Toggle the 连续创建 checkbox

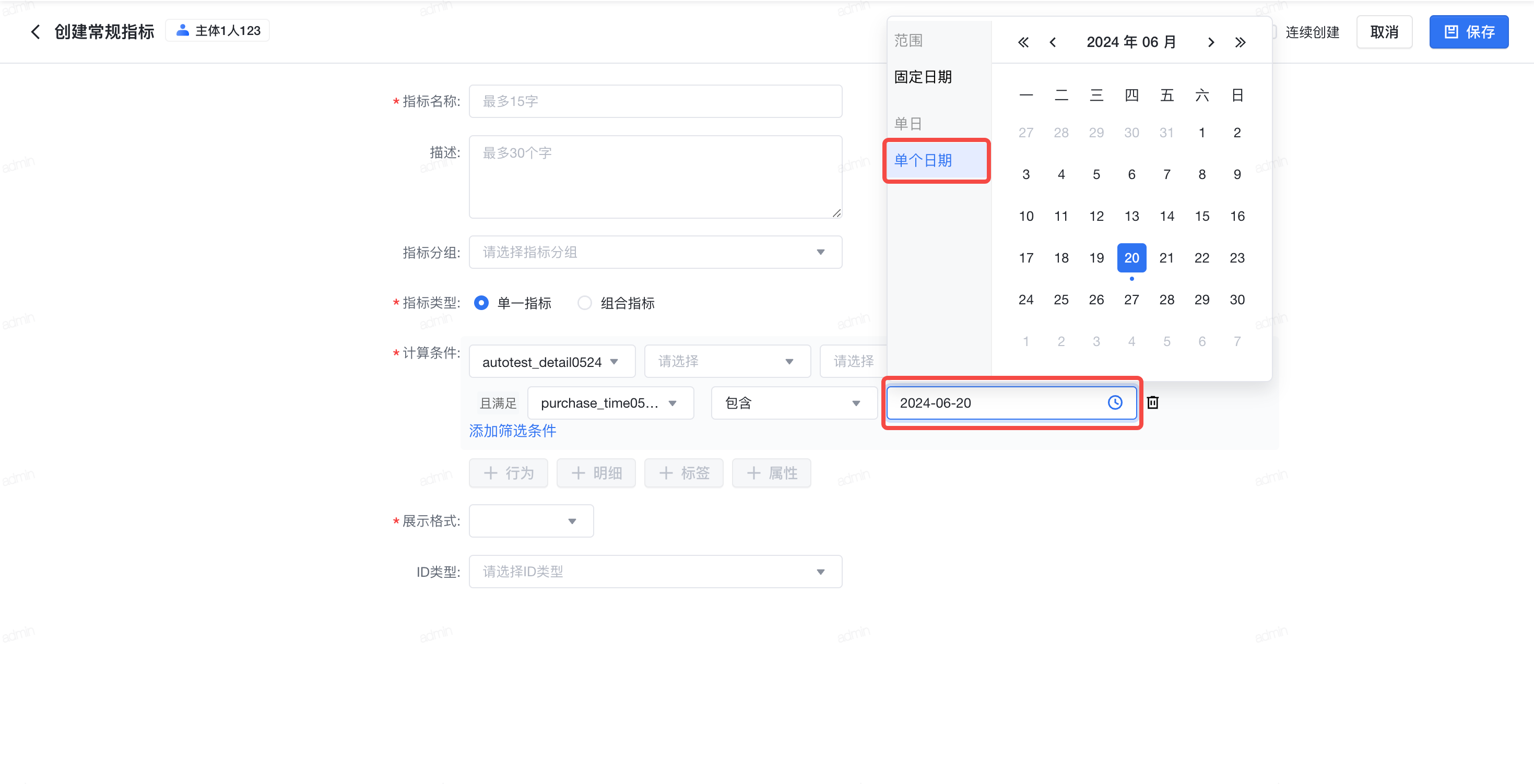point(1274,32)
